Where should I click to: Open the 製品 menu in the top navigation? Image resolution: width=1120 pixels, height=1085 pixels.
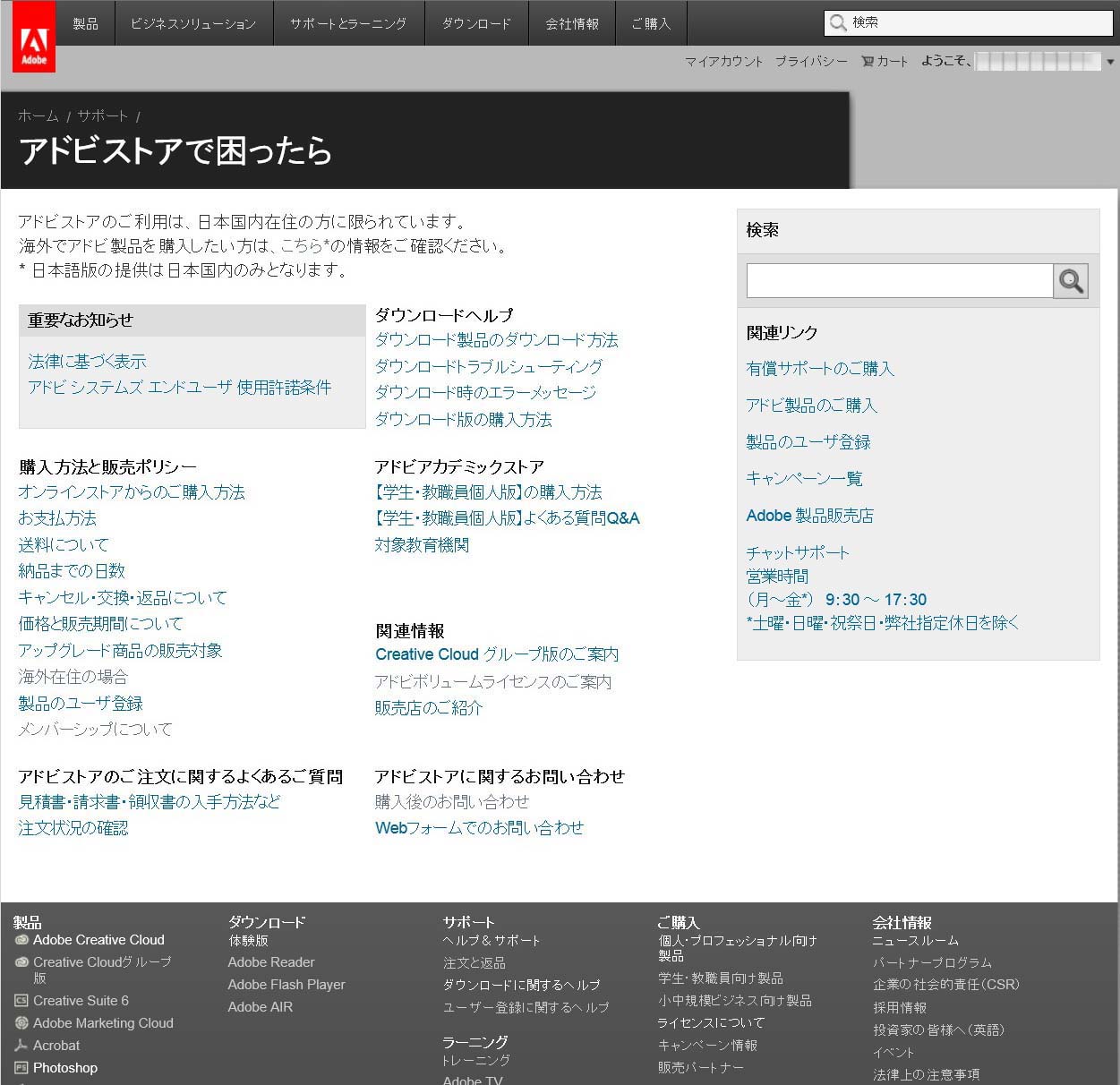(85, 23)
